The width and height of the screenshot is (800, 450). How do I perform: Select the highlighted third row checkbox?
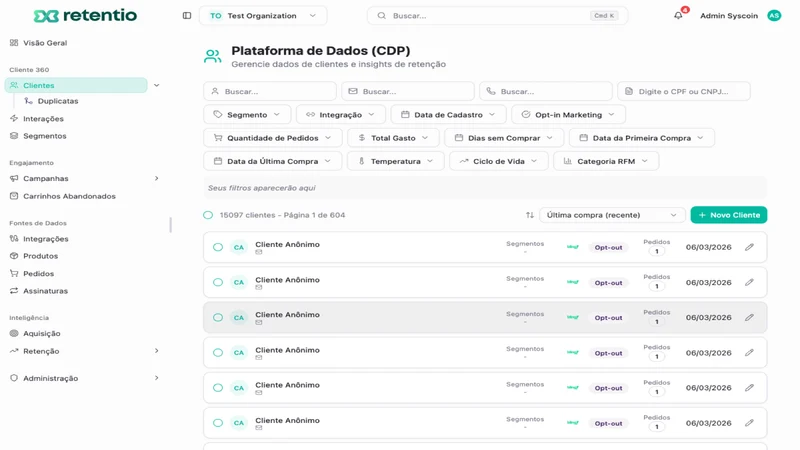point(218,317)
